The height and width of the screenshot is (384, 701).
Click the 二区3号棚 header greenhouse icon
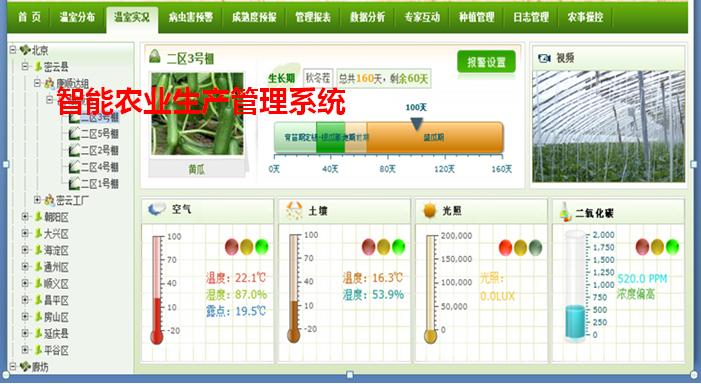click(155, 56)
